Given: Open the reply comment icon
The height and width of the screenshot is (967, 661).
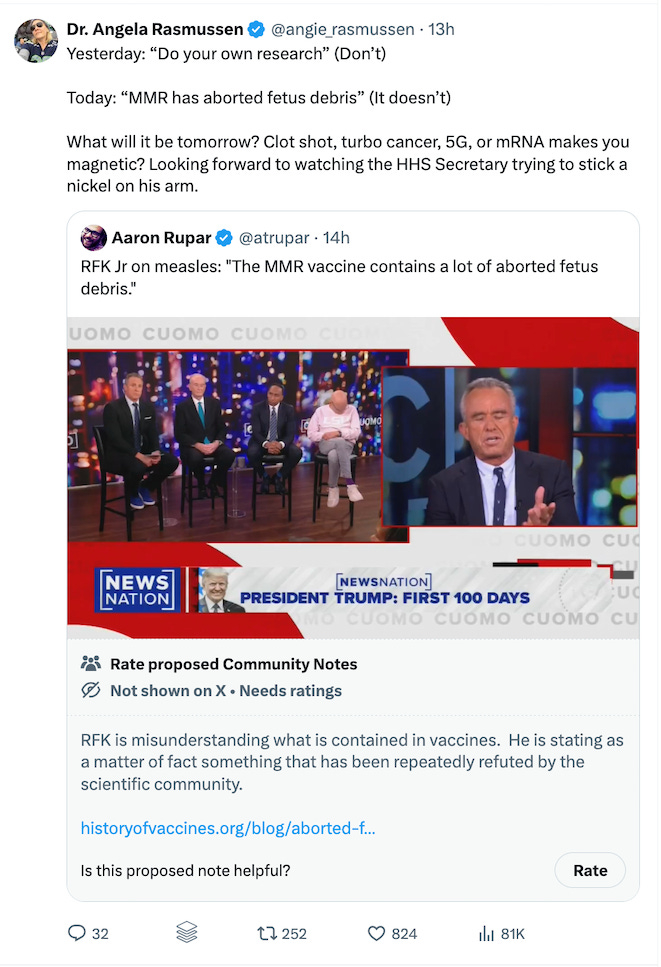Looking at the screenshot, I should tap(76, 933).
